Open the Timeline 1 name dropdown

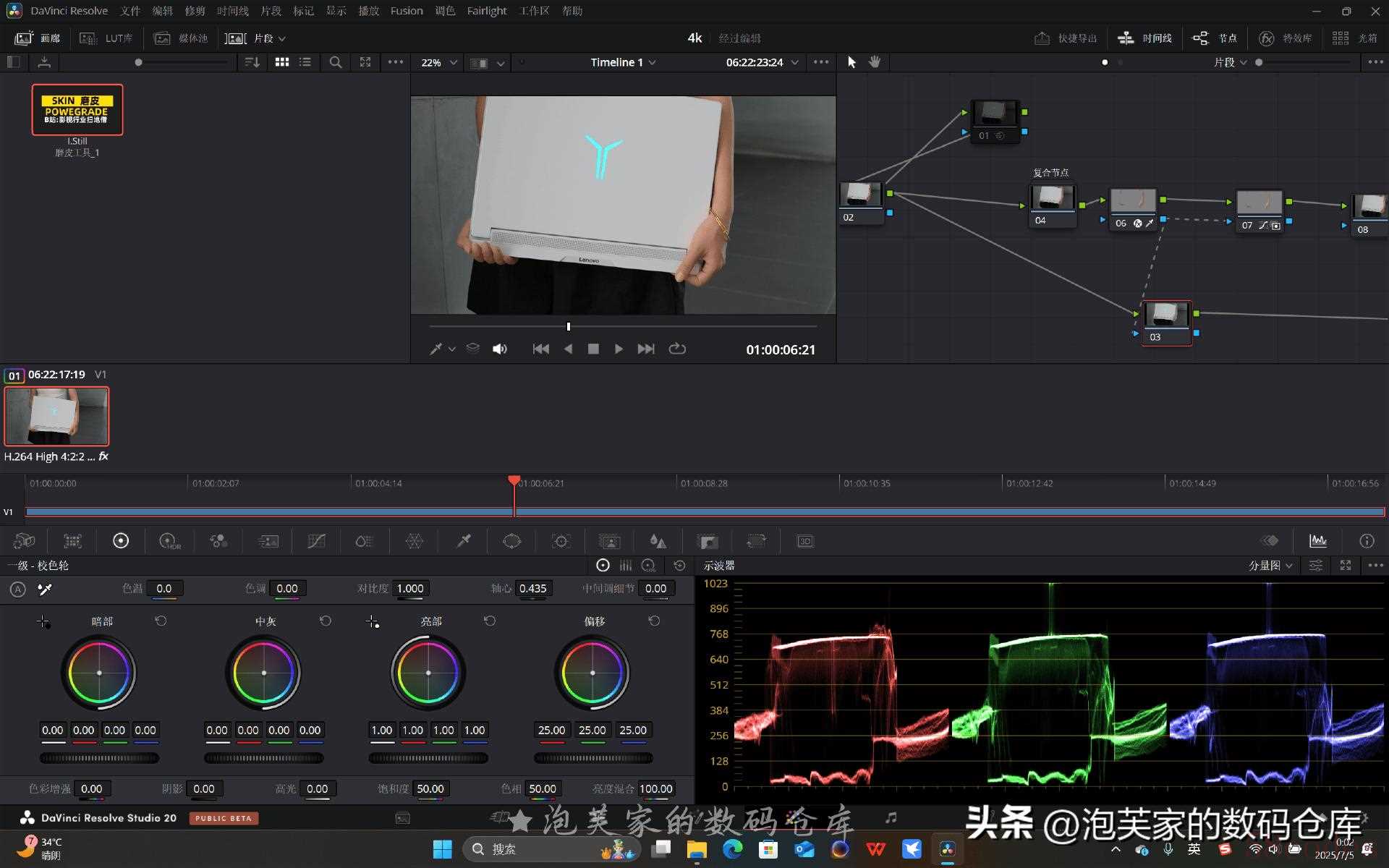coord(623,62)
